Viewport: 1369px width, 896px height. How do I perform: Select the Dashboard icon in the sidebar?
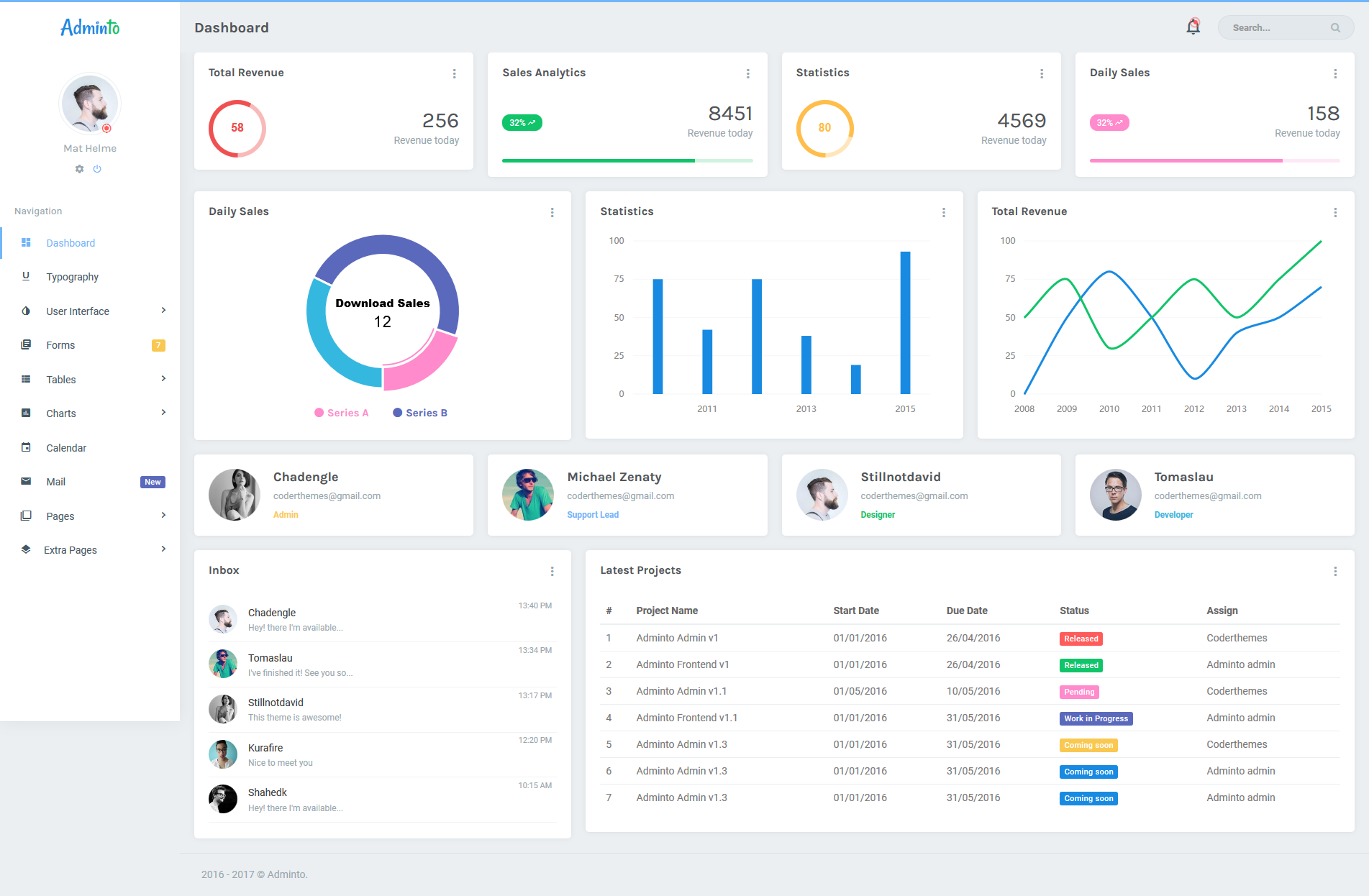point(26,242)
